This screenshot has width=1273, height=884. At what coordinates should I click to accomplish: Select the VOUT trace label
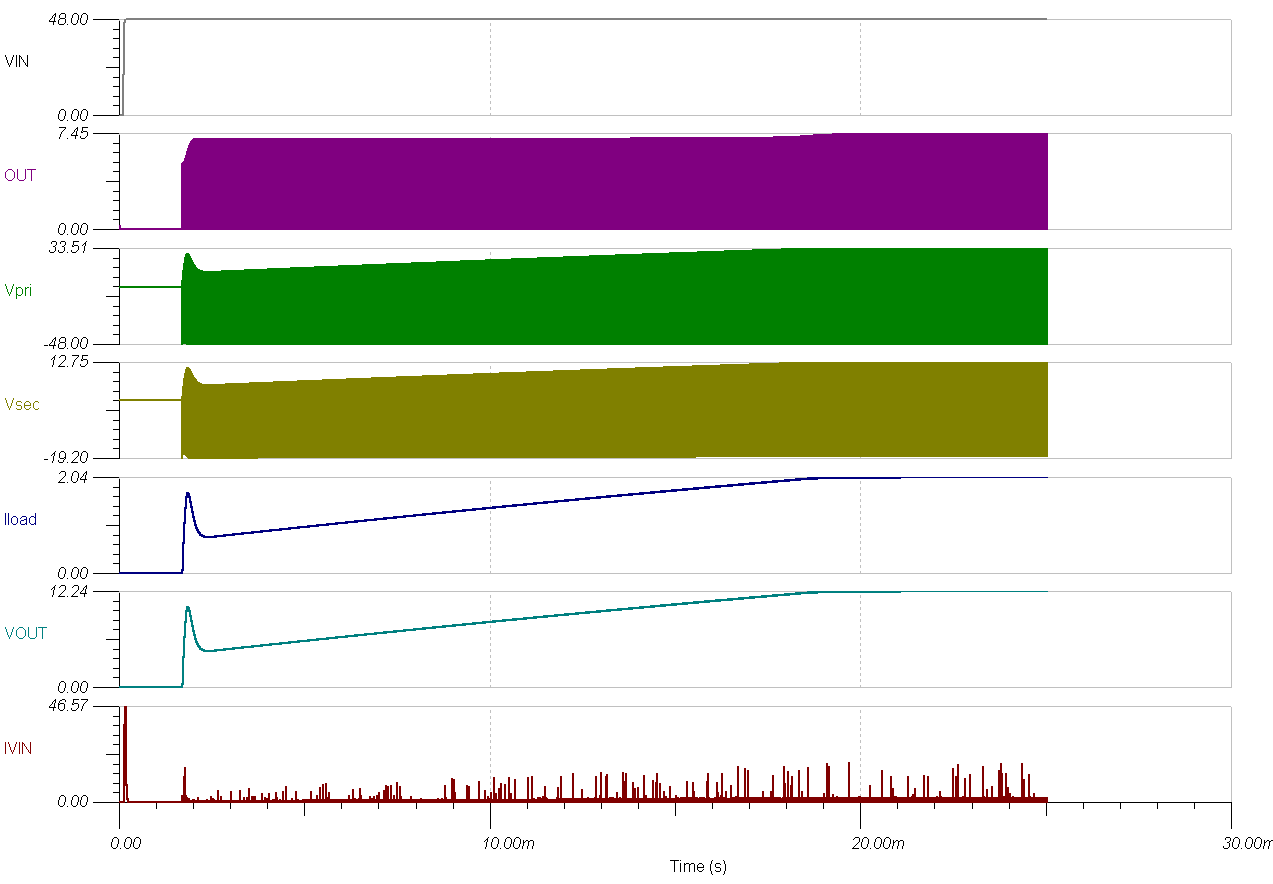coord(25,633)
